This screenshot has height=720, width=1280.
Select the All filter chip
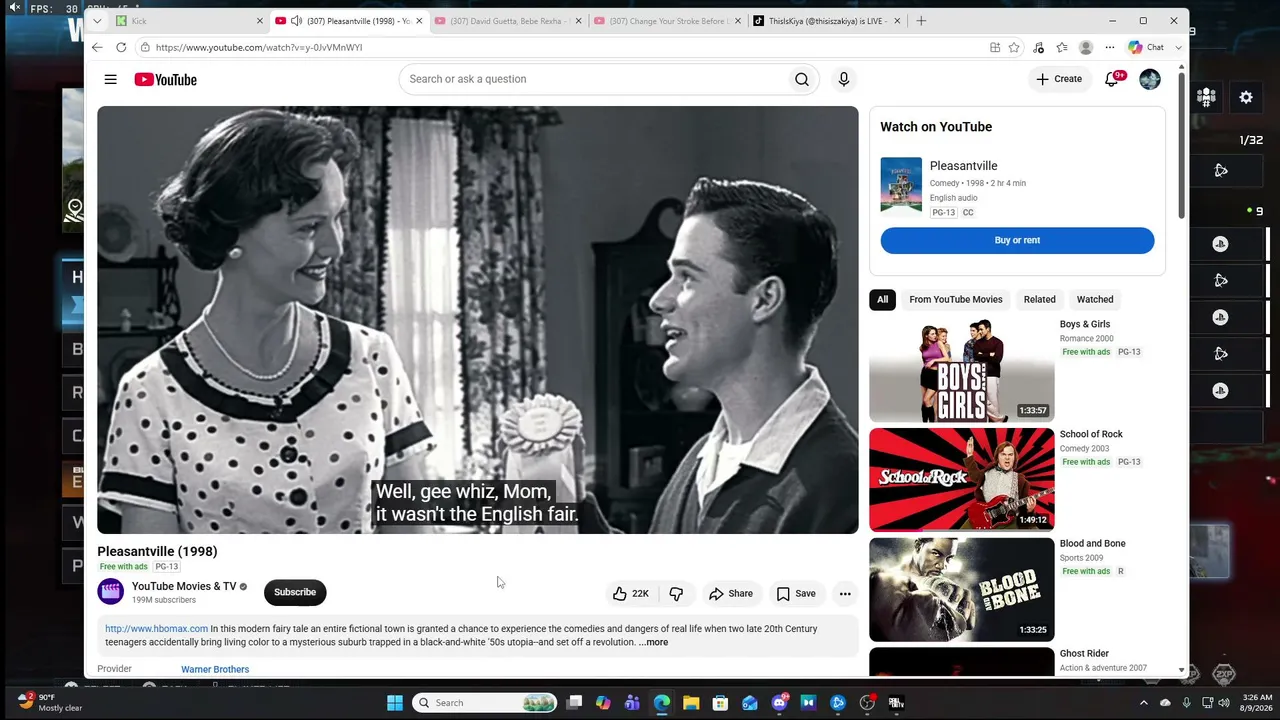[x=882, y=299]
